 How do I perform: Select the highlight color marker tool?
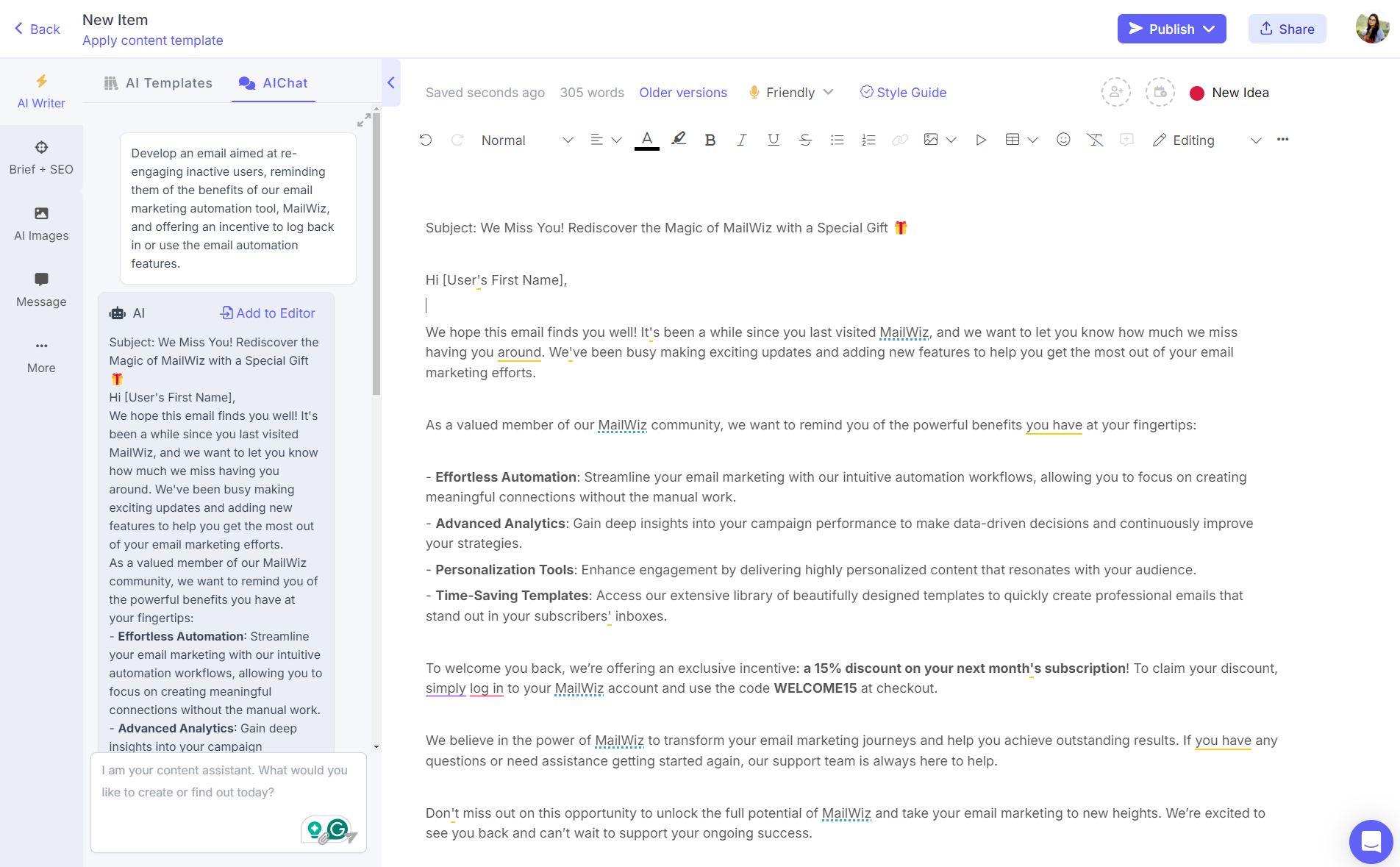pyautogui.click(x=679, y=139)
